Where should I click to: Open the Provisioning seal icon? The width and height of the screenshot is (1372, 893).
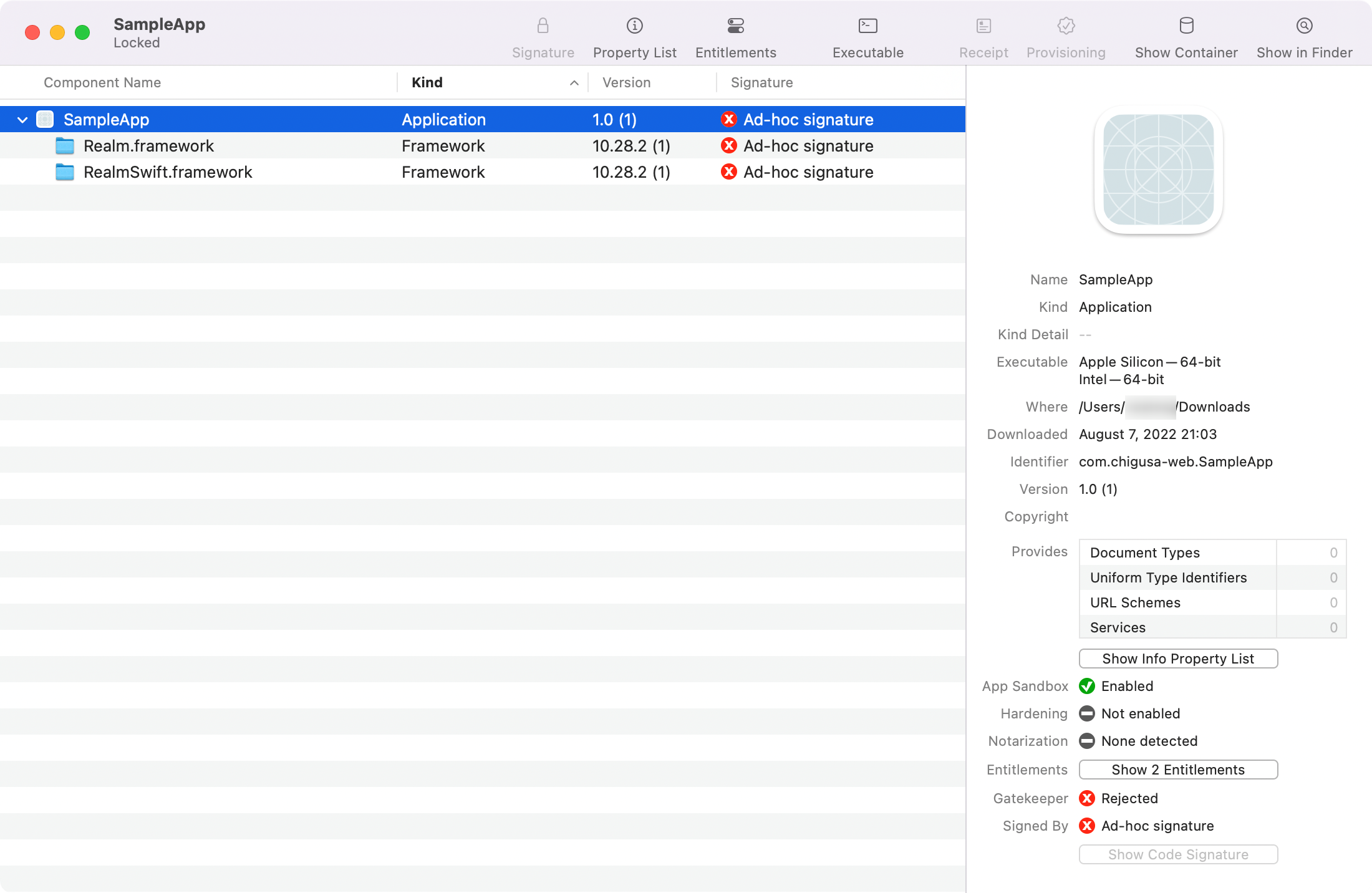coord(1066,26)
